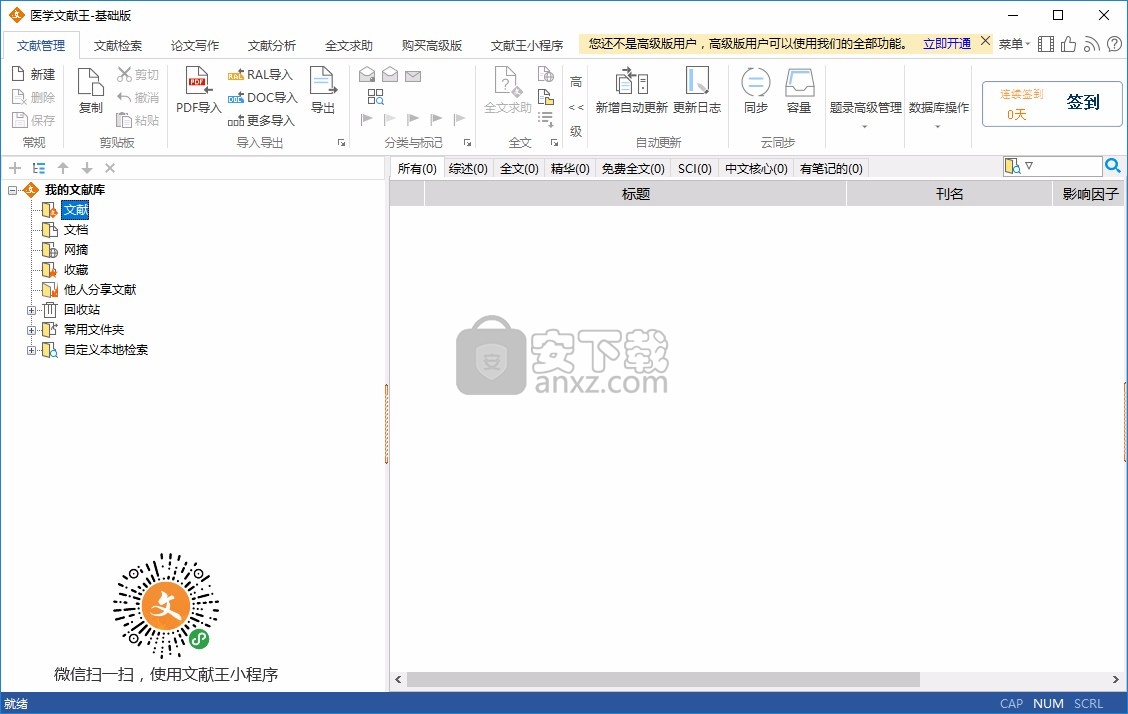Click the 立即开通 upgrade link
This screenshot has height=714, width=1128.
pyautogui.click(x=947, y=44)
